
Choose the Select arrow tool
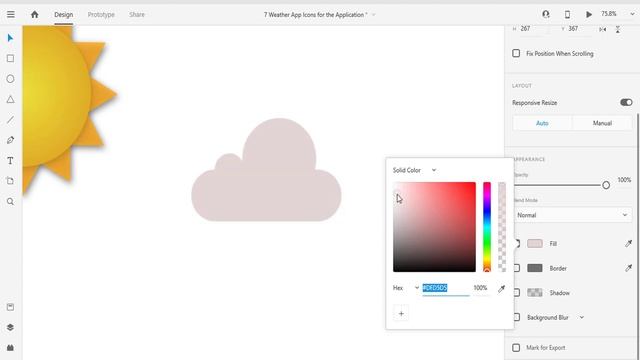[10, 38]
